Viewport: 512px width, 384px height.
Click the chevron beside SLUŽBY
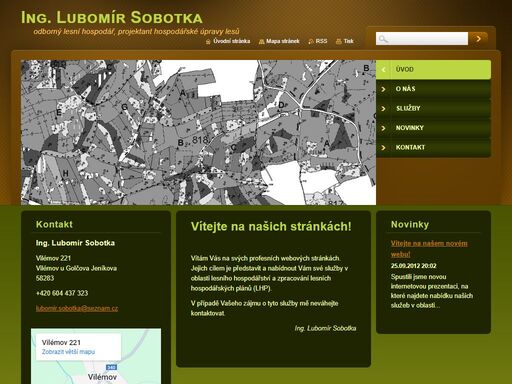click(x=383, y=109)
